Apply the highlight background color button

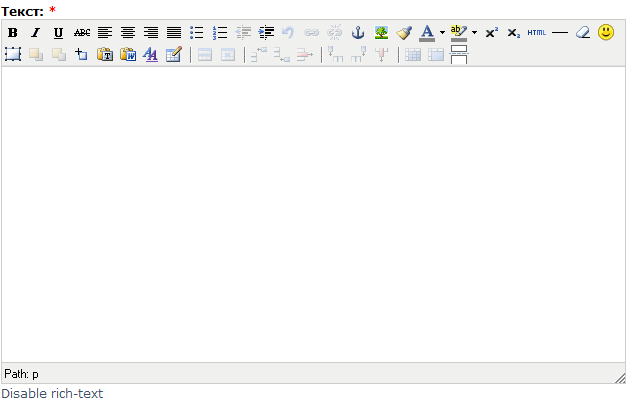pos(459,33)
